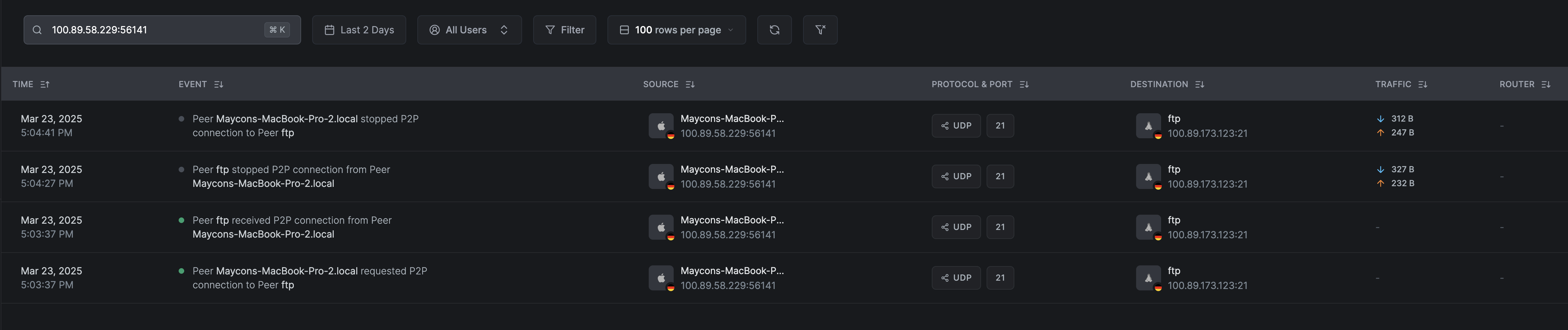The width and height of the screenshot is (1568, 330).
Task: Click ftp peer icon in the last row
Action: click(x=1148, y=278)
